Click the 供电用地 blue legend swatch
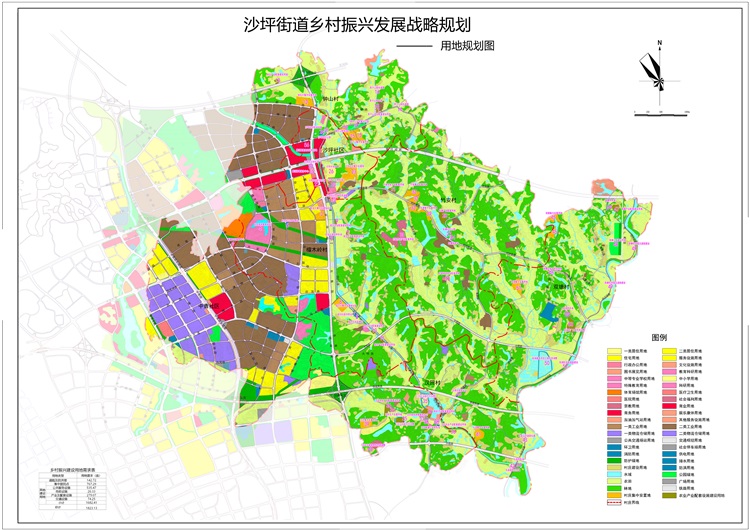 tap(669, 454)
